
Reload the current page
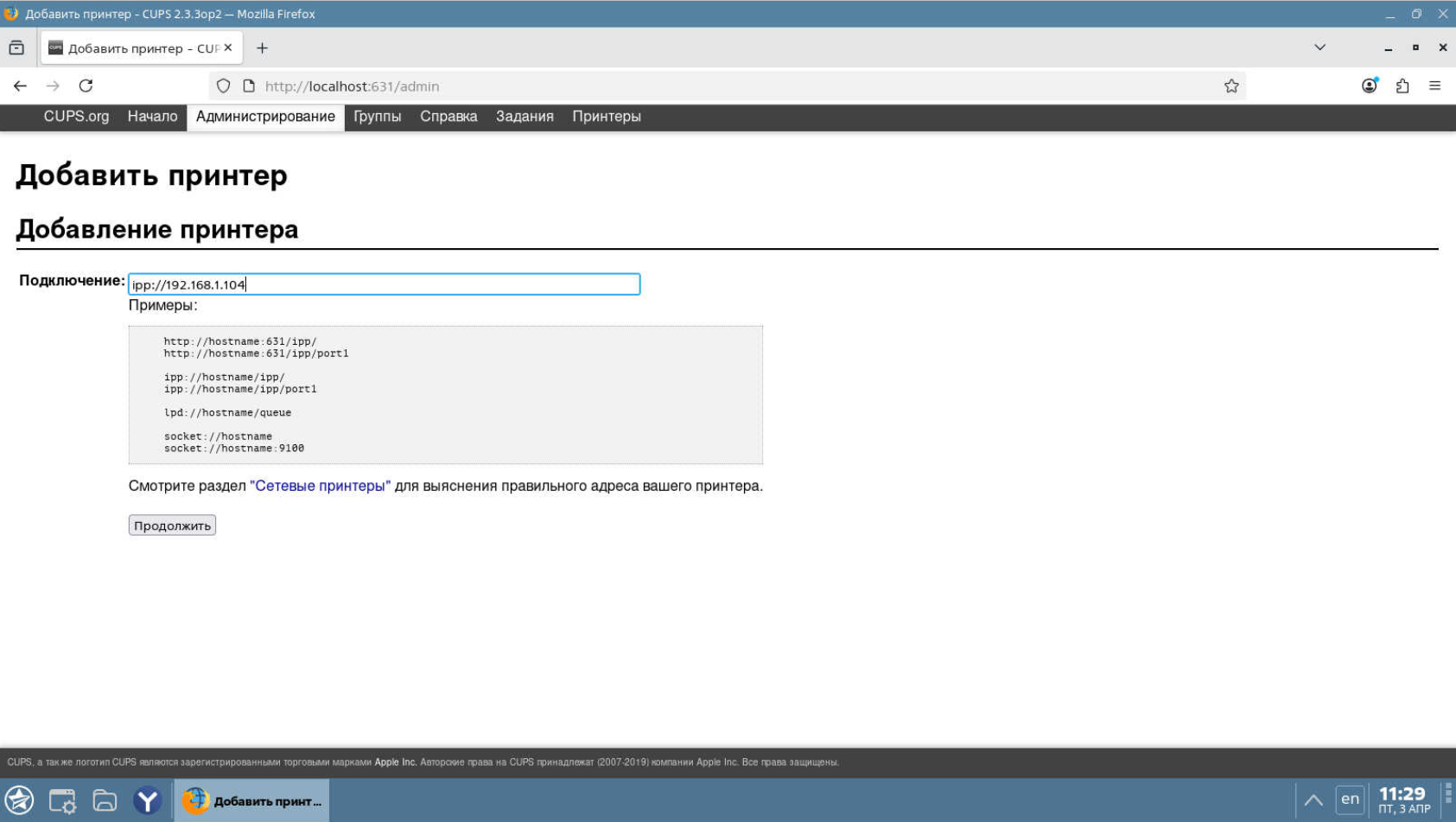pos(86,86)
